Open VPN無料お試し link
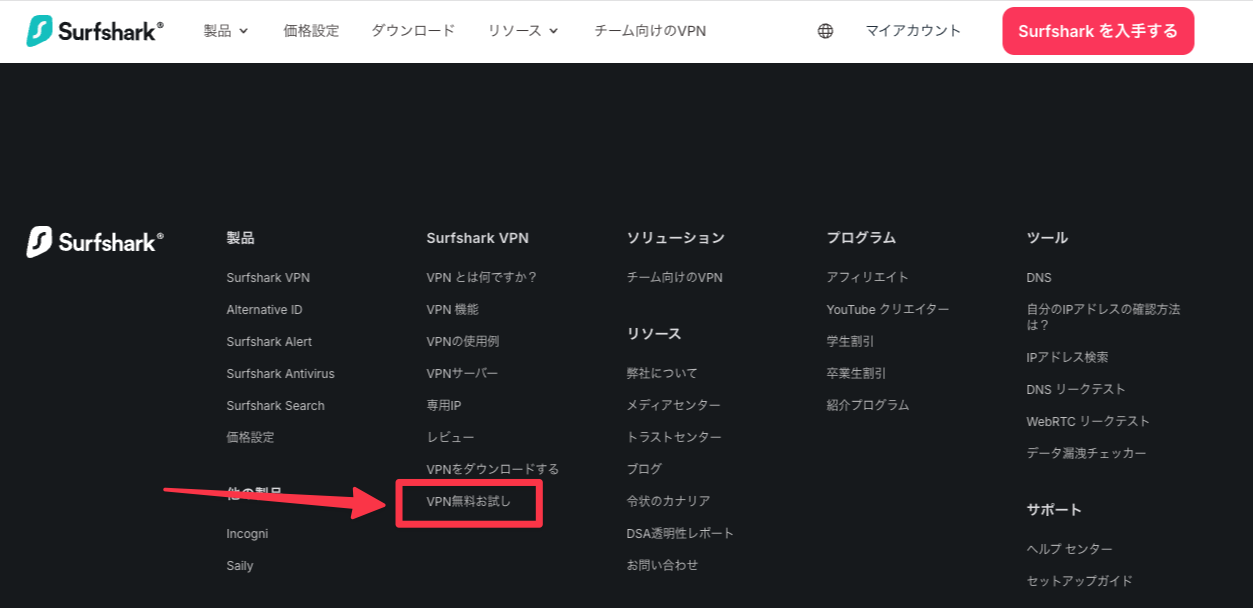1253x608 pixels. [x=468, y=501]
